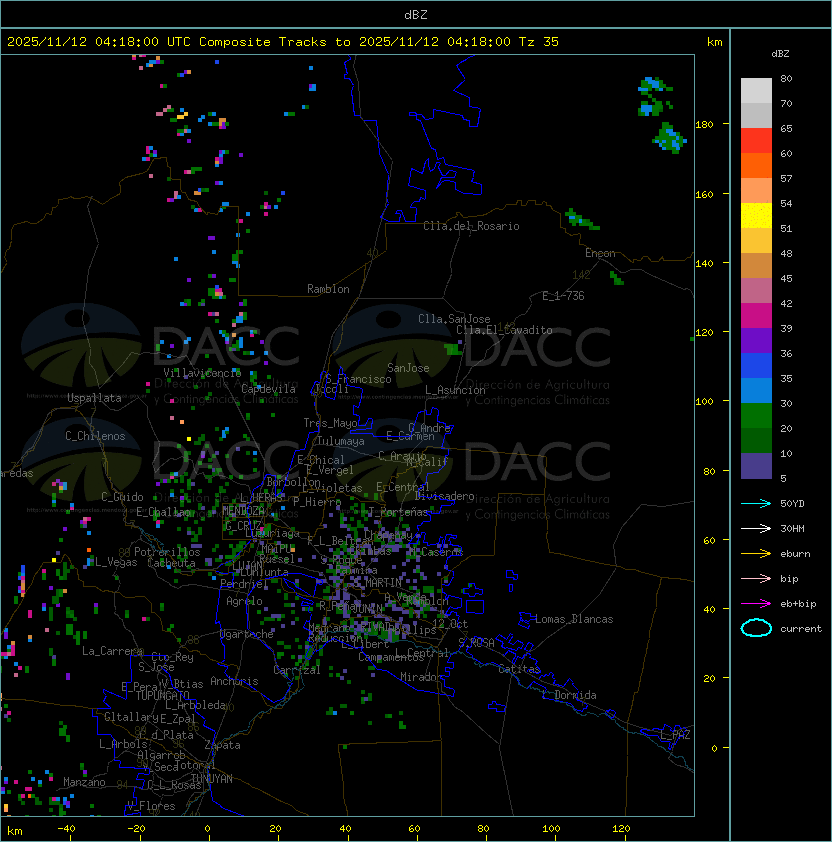The image size is (832, 842).
Task: Click the 'La_Carrera' map label
Action: click(113, 651)
